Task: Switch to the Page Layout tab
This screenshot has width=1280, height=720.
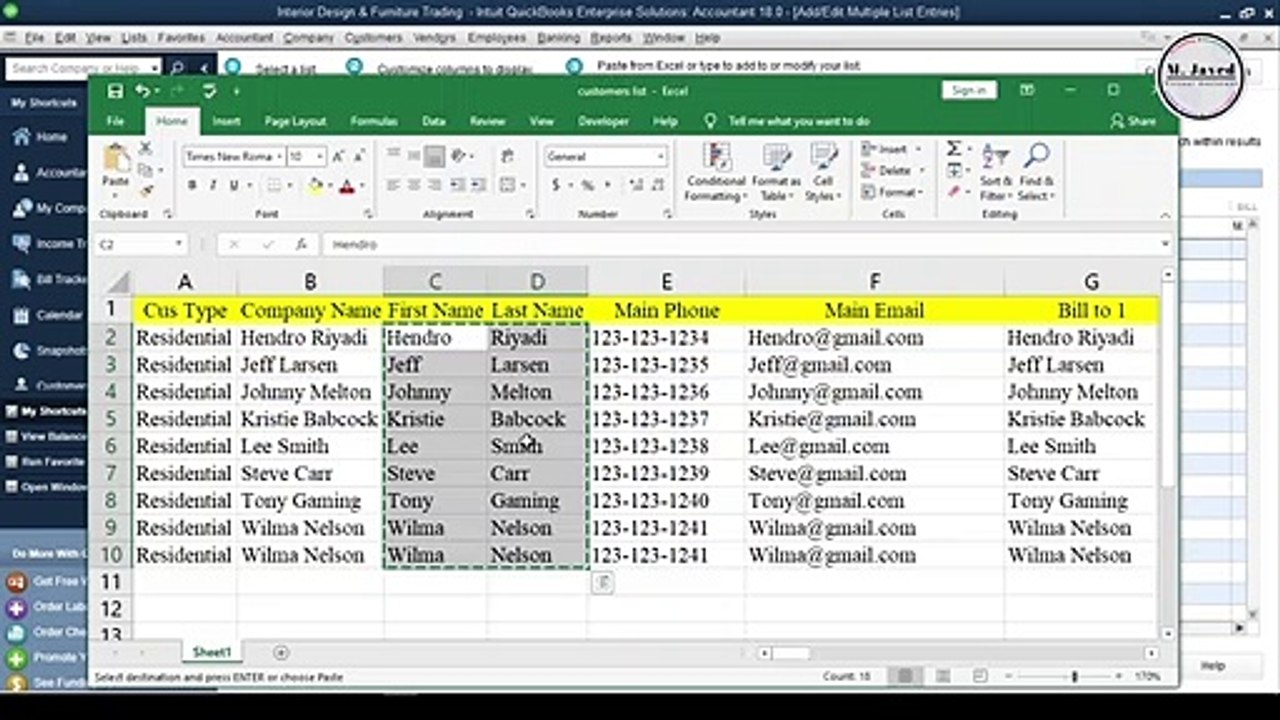Action: [295, 121]
